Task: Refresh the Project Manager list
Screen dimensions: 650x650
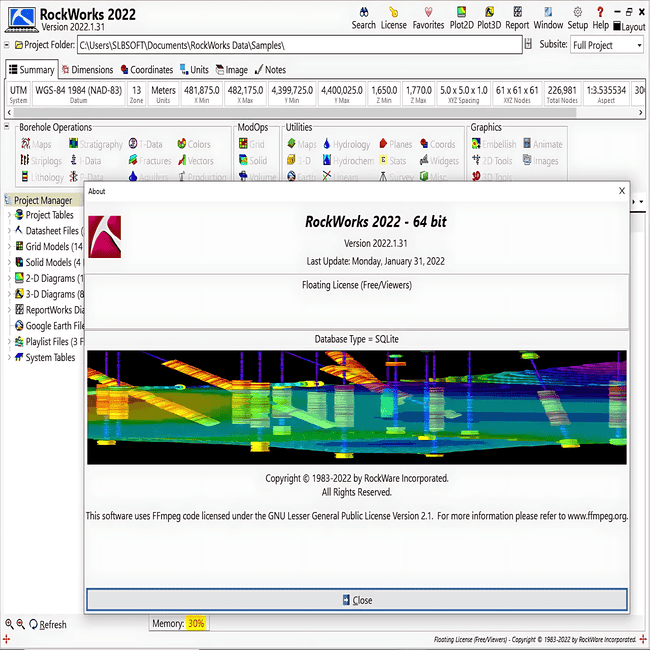Action: coord(48,624)
